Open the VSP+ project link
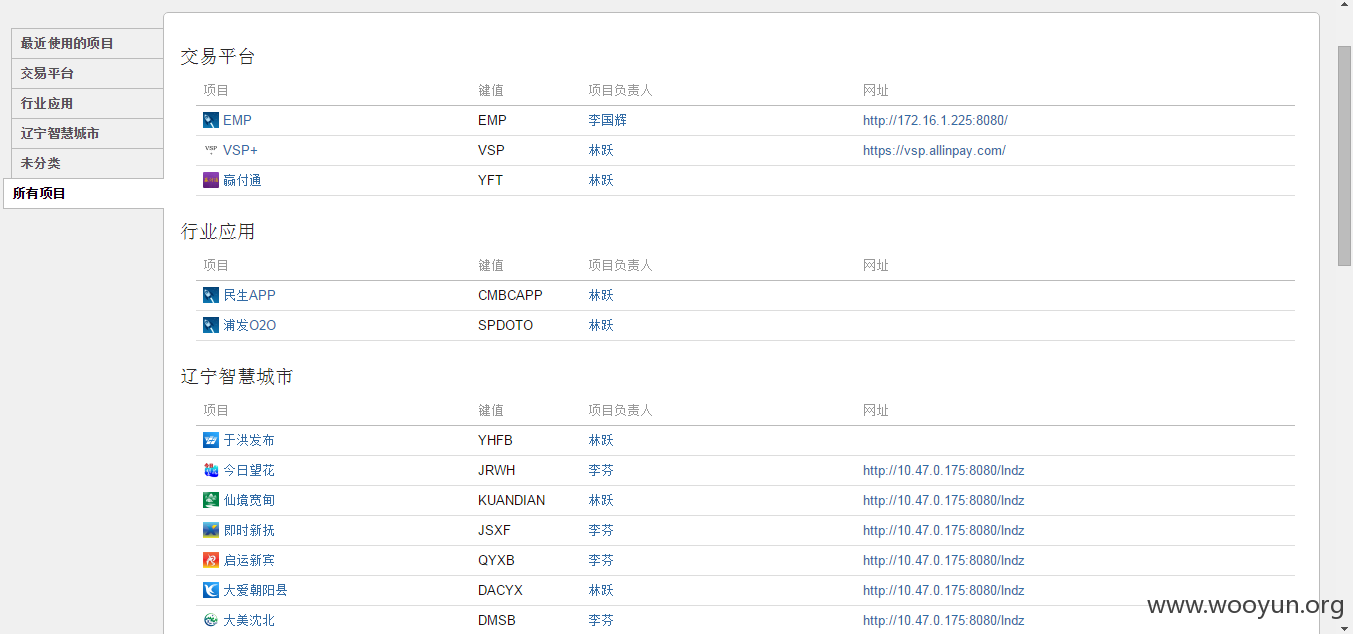The image size is (1353, 634). point(240,150)
